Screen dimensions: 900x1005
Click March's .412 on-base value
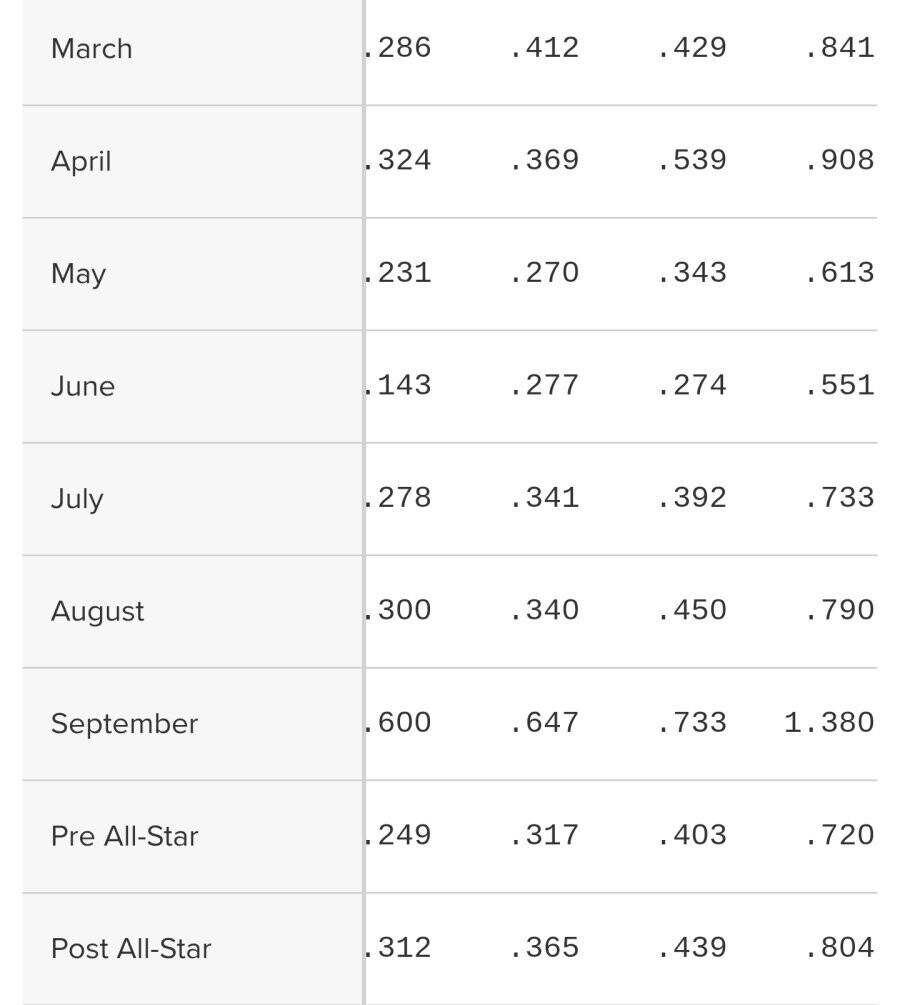[544, 47]
